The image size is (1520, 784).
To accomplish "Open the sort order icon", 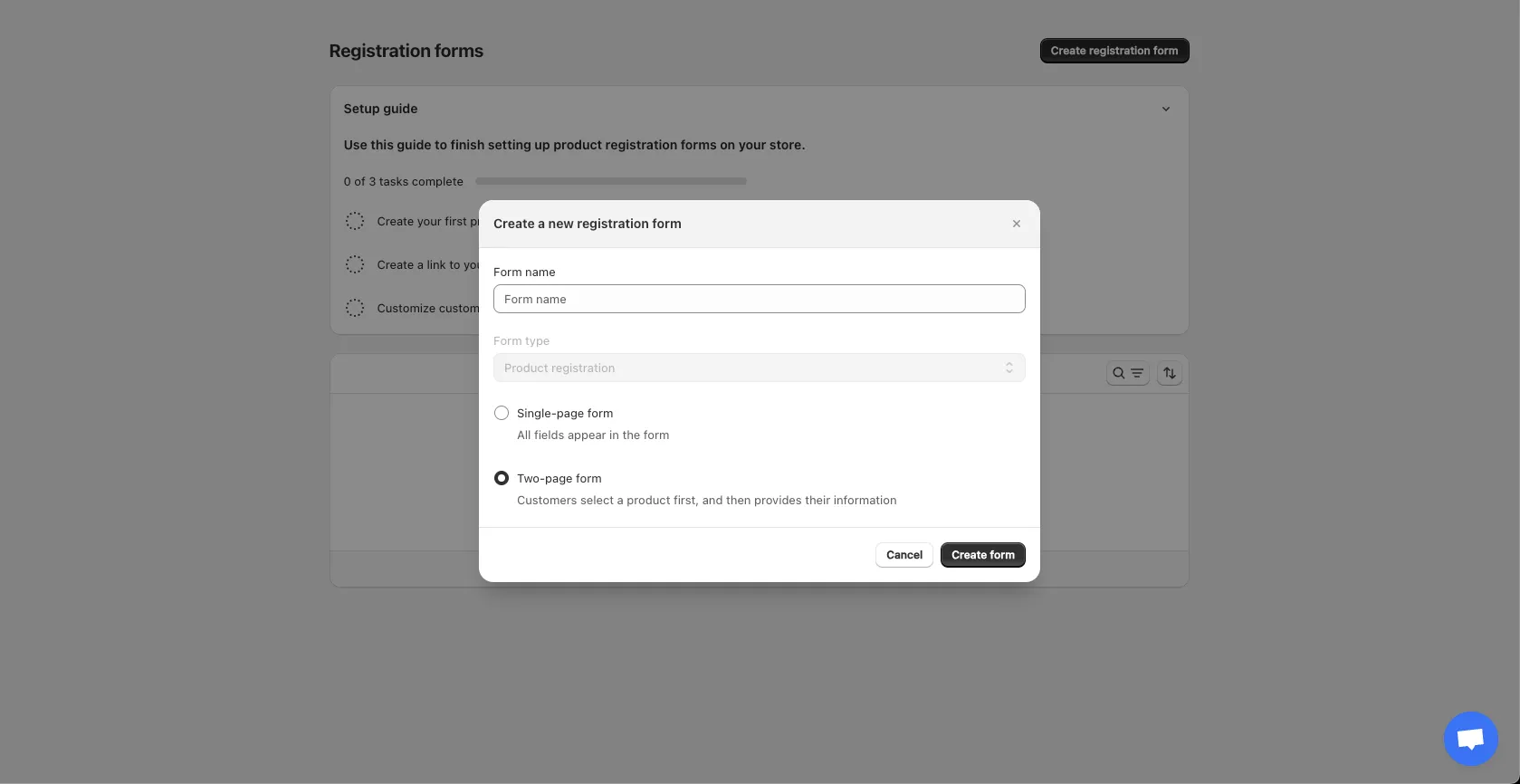I will pos(1170,373).
